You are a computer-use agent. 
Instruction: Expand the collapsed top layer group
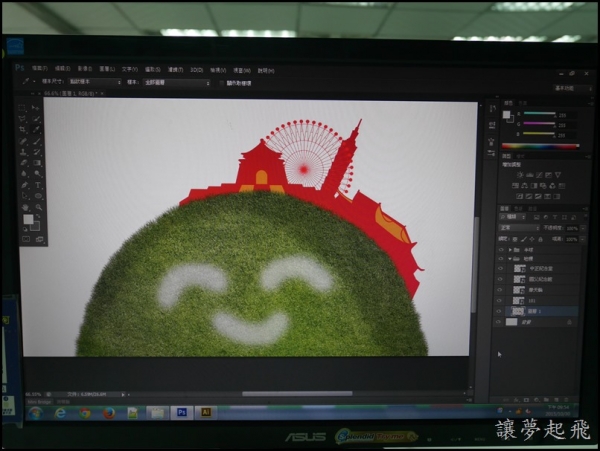tap(510, 249)
